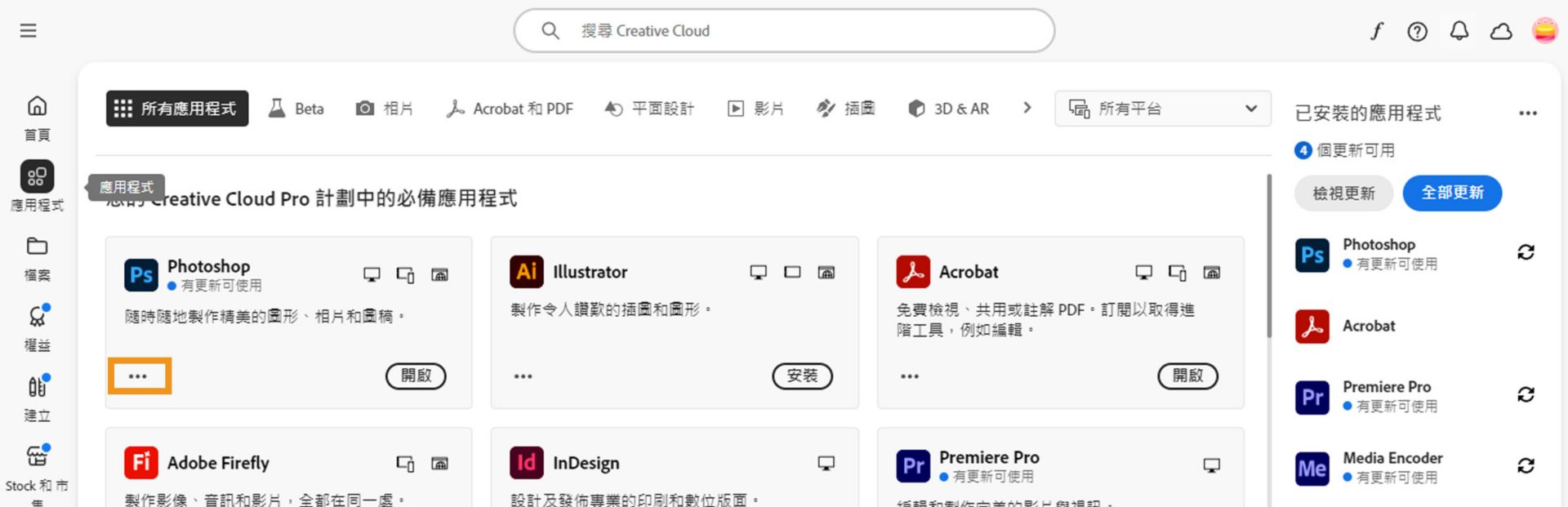Open Stock 和市集 in sidebar
1568x507 pixels.
pyautogui.click(x=37, y=476)
